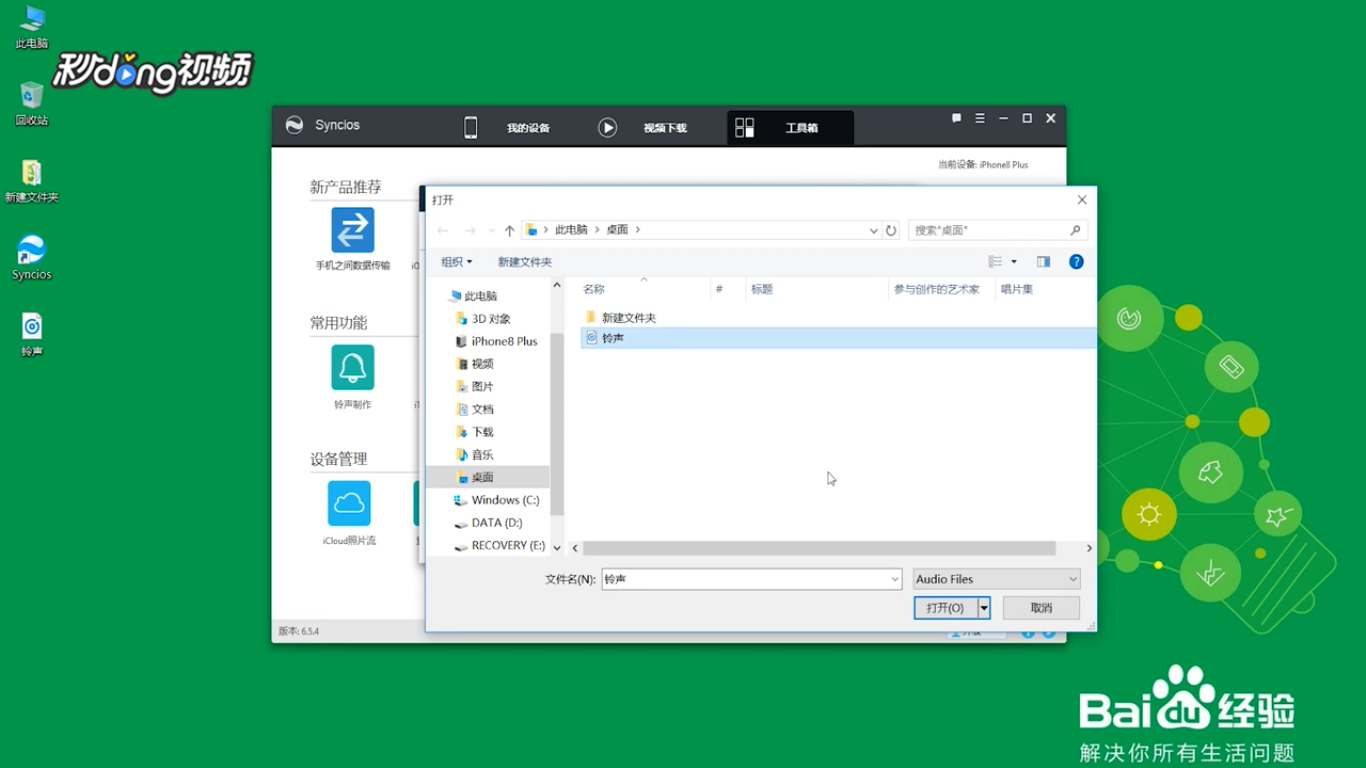Screen dimensions: 1366x768
Task: Sort by # column header
Action: 729,289
